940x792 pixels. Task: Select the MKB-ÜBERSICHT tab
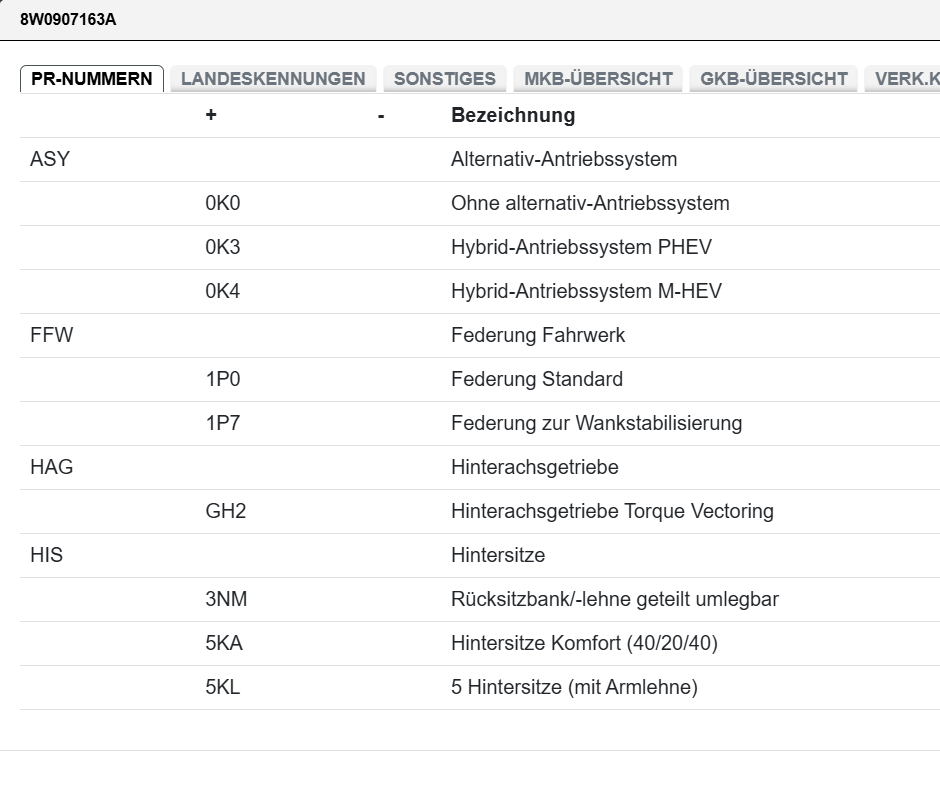(598, 79)
